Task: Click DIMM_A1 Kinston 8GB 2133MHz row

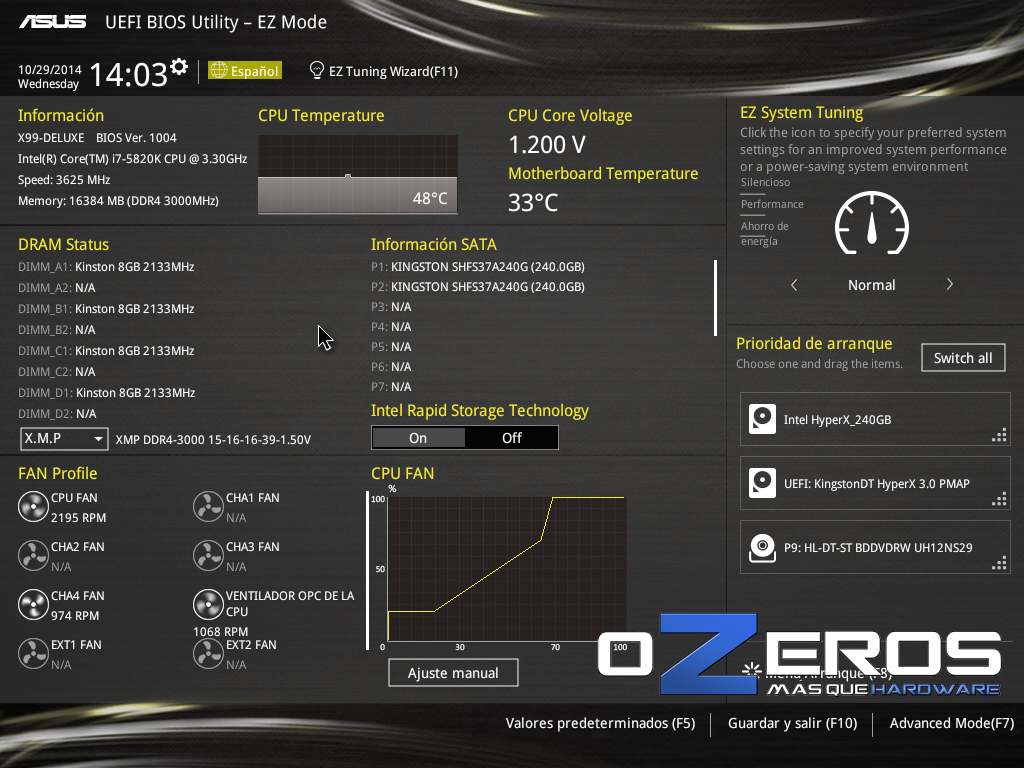Action: pyautogui.click(x=106, y=266)
